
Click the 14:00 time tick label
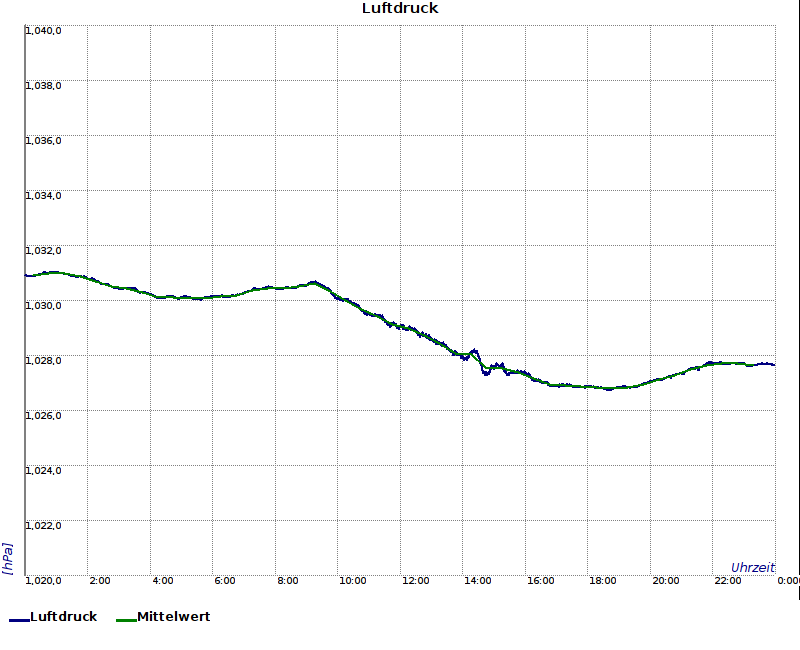coord(478,581)
